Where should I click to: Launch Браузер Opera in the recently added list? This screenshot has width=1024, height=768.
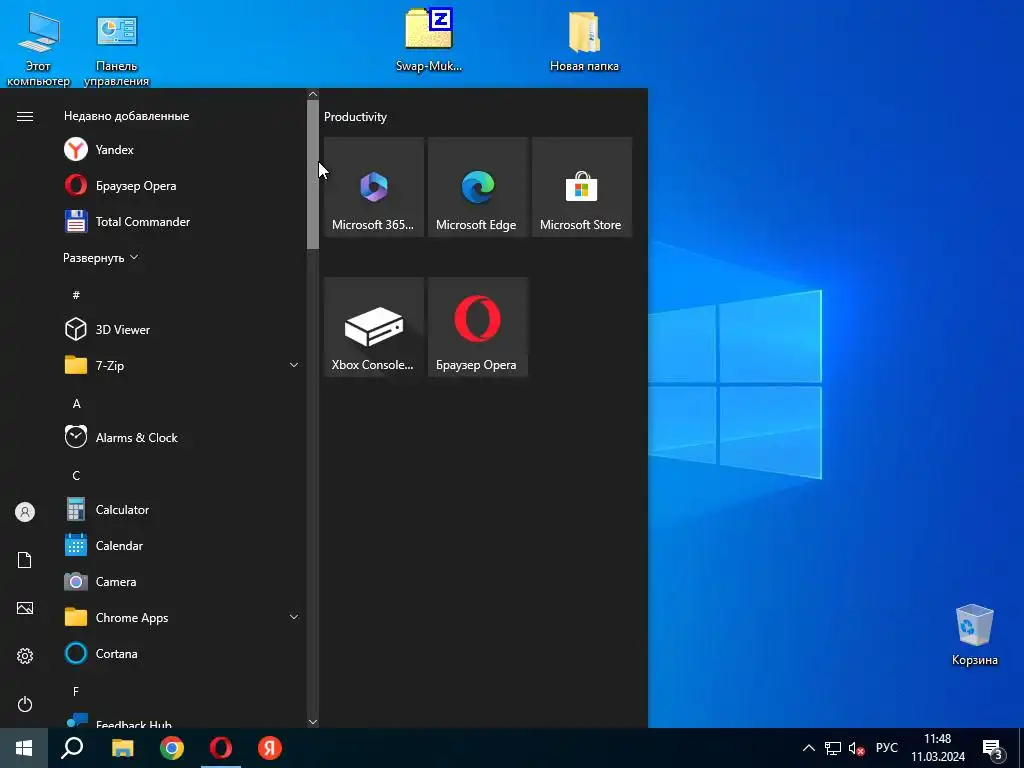pyautogui.click(x=180, y=185)
